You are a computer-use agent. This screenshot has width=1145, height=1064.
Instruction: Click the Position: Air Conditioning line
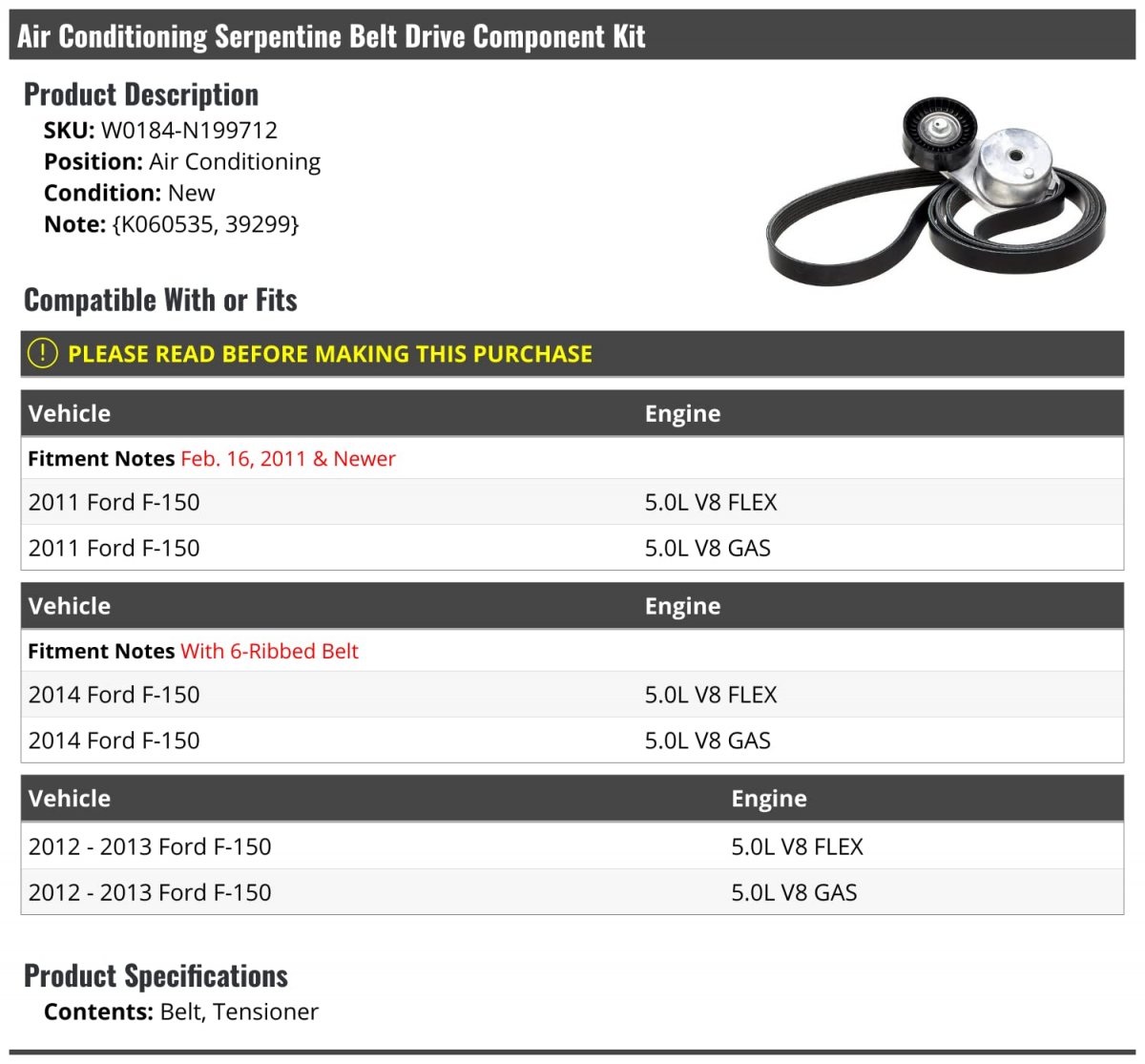coord(182,161)
